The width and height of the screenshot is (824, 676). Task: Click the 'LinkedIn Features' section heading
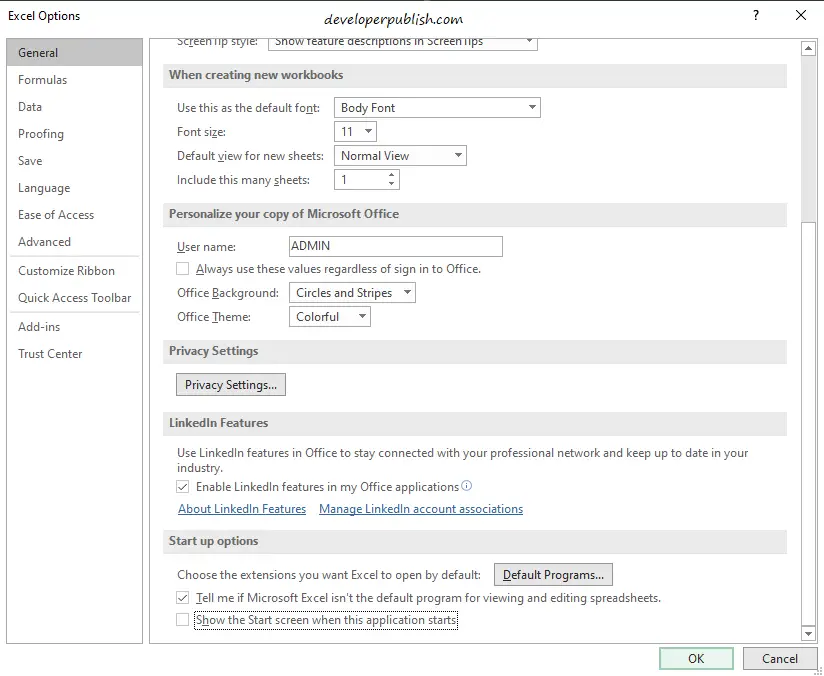click(219, 423)
